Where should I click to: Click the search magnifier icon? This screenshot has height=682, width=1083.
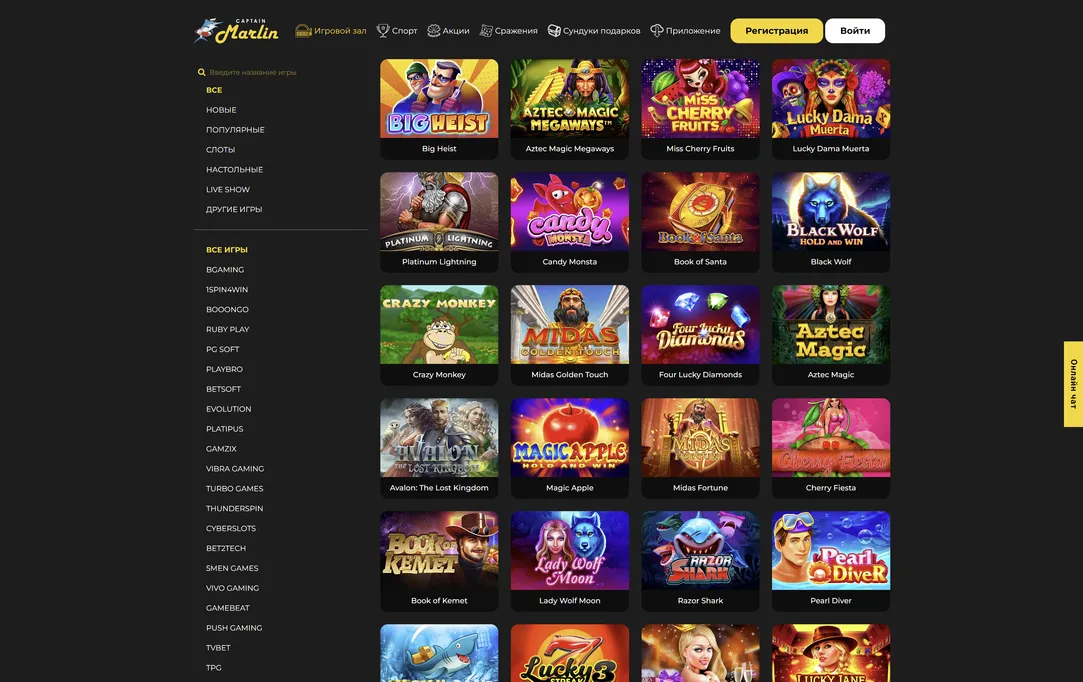coord(202,72)
